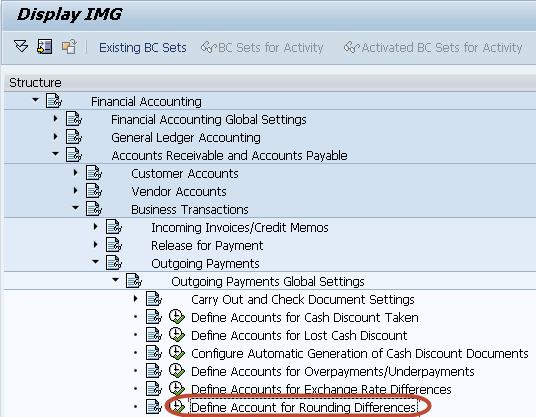Open documentation icon for Business Transactions
The image size is (536, 417).
(x=94, y=208)
